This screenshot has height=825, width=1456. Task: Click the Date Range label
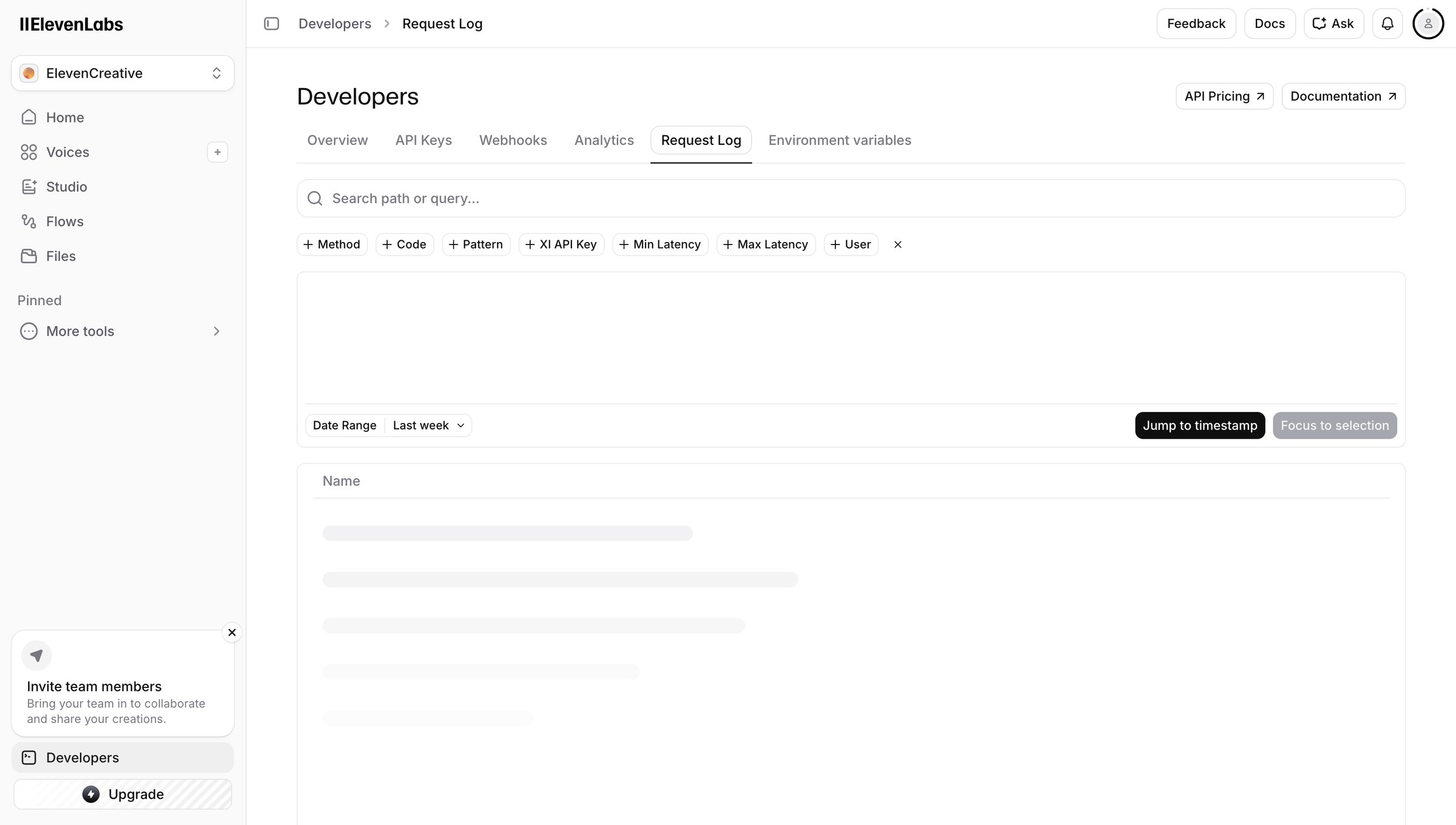click(345, 425)
